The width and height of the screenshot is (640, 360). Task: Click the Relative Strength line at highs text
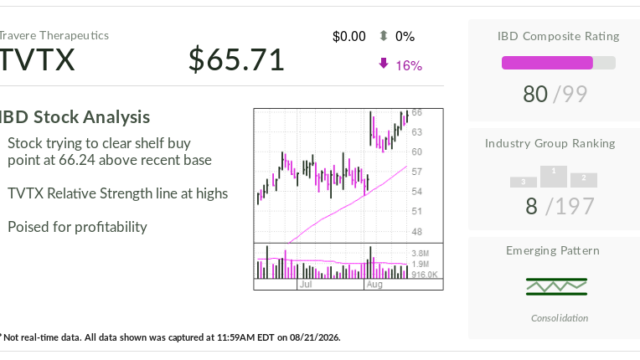pos(118,193)
